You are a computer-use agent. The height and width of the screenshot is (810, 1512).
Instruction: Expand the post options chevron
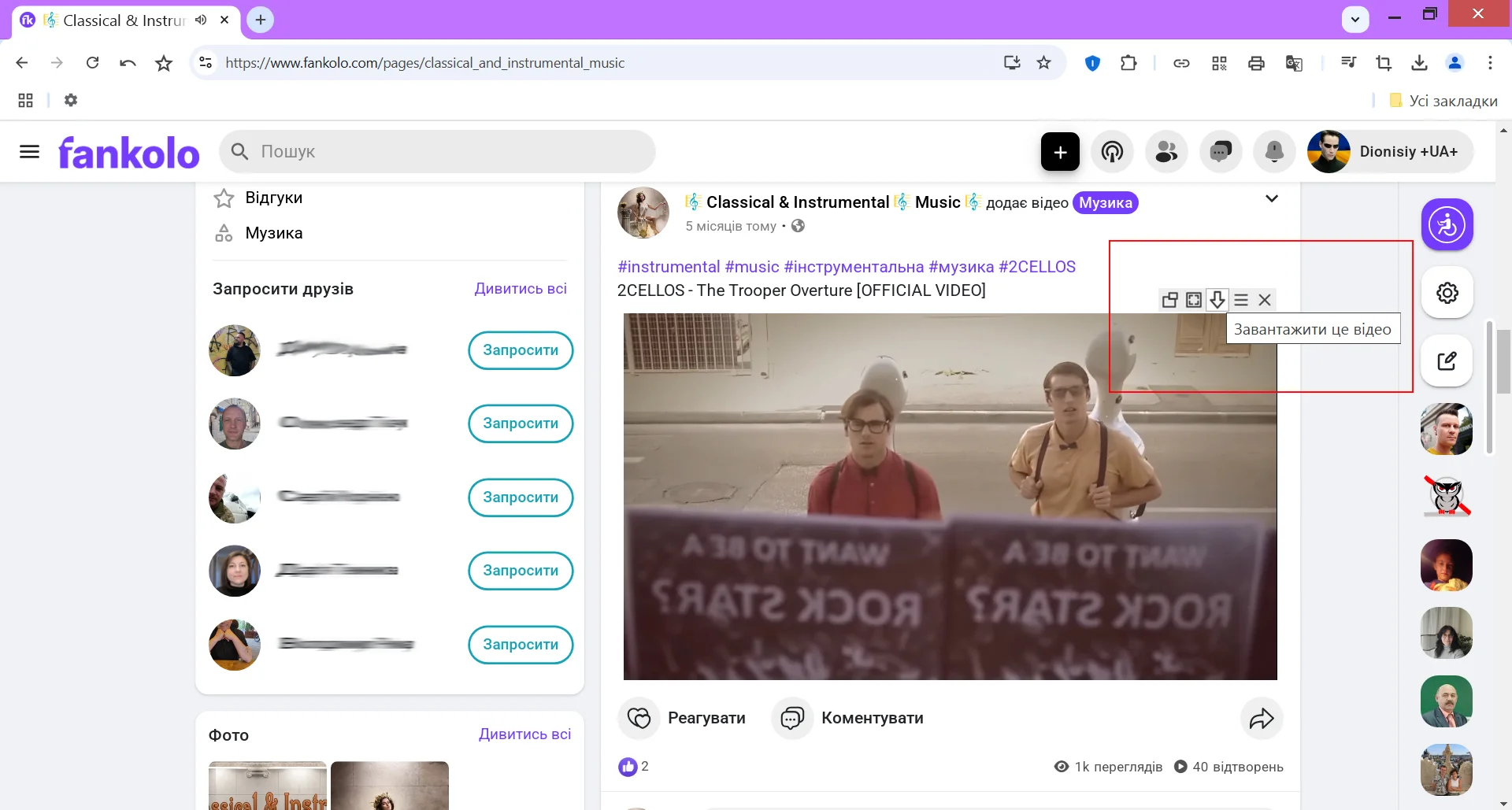point(1271,198)
